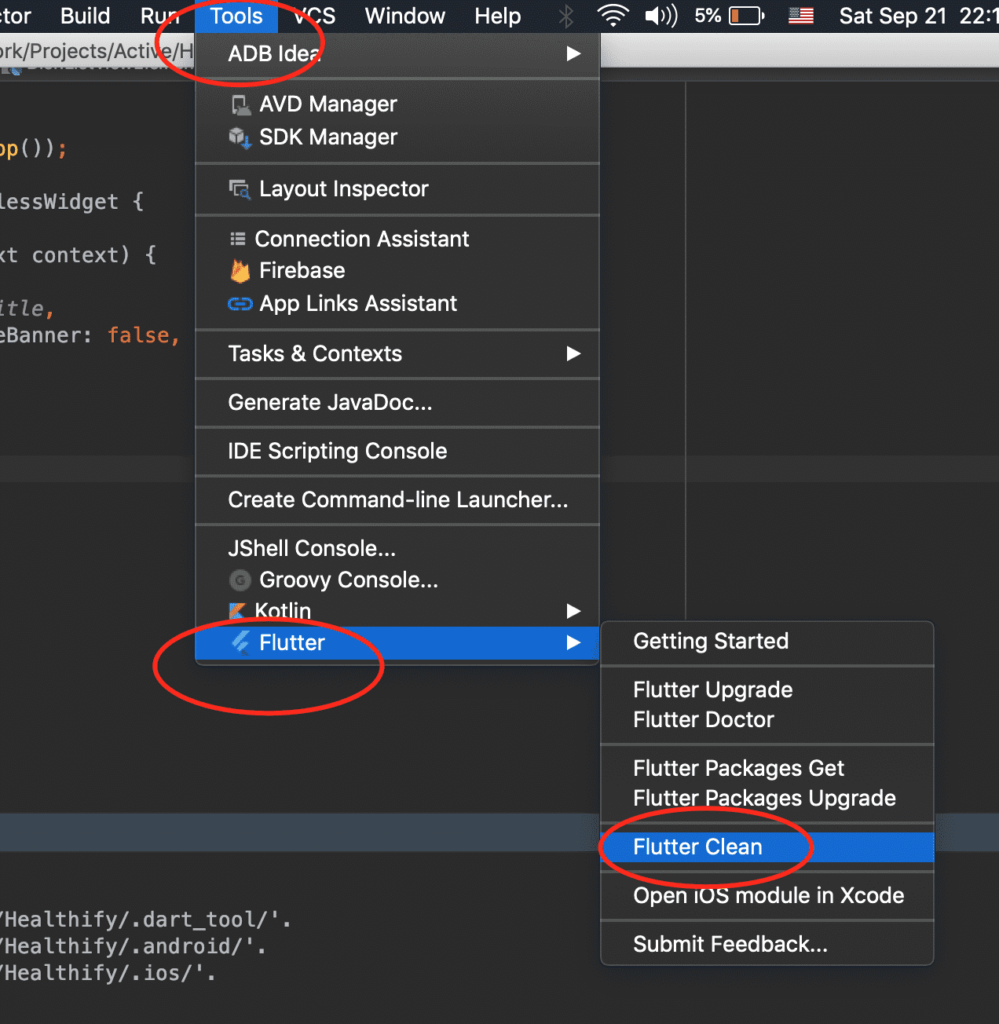Expand the Kotlin submenu arrow

pos(573,611)
